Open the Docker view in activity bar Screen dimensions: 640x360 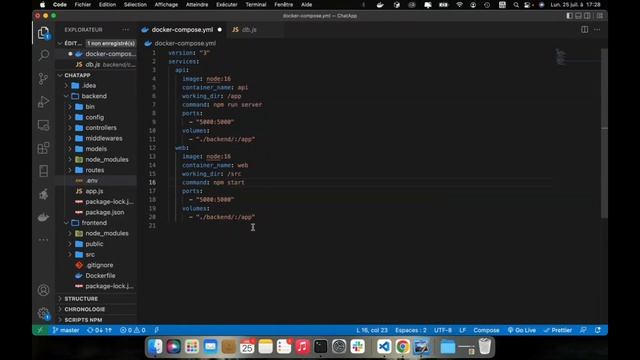pos(43,217)
